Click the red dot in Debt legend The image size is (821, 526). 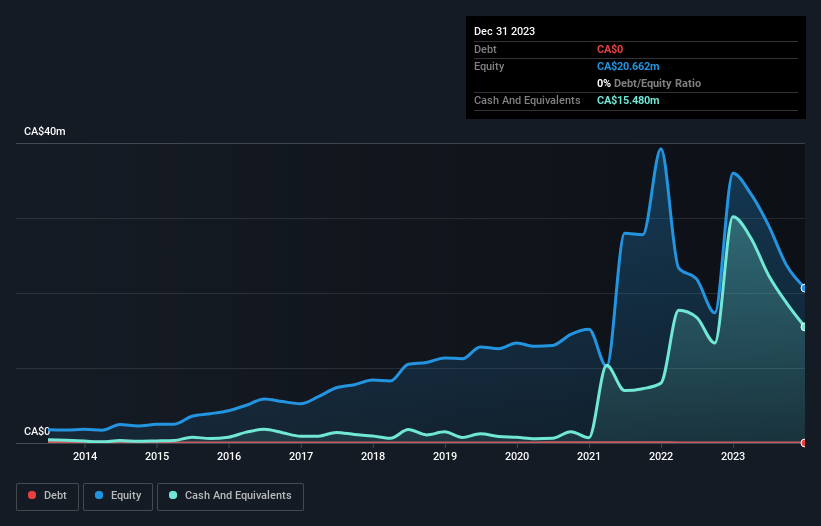[32, 495]
